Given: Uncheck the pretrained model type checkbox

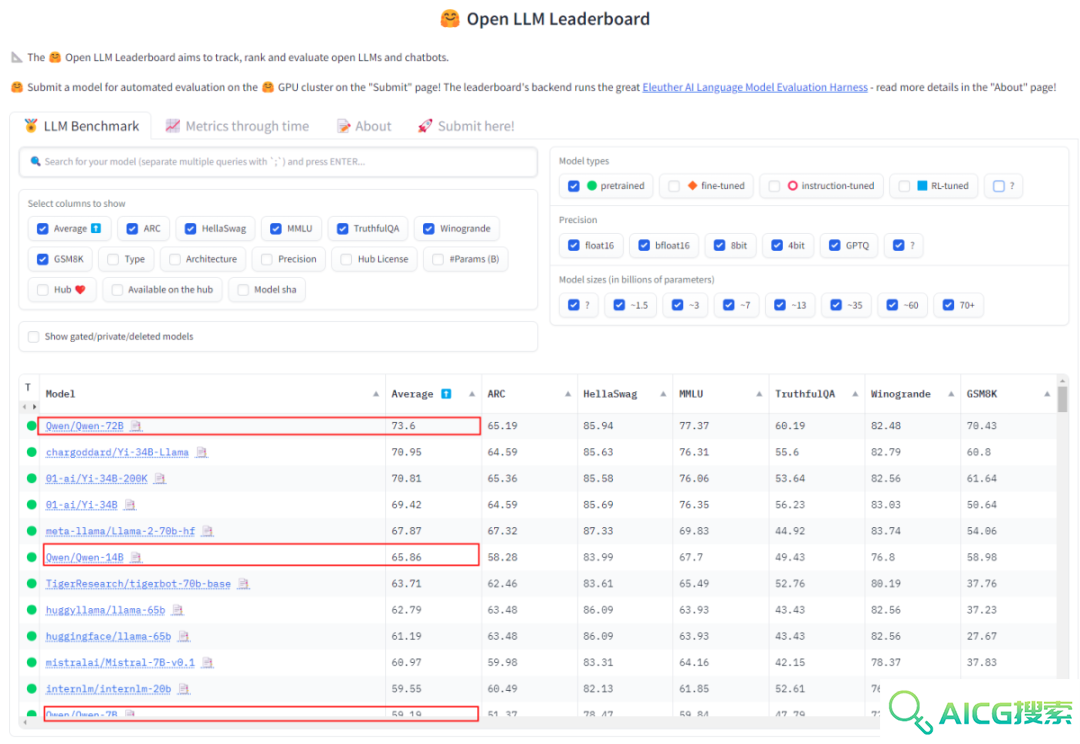Looking at the screenshot, I should [574, 186].
